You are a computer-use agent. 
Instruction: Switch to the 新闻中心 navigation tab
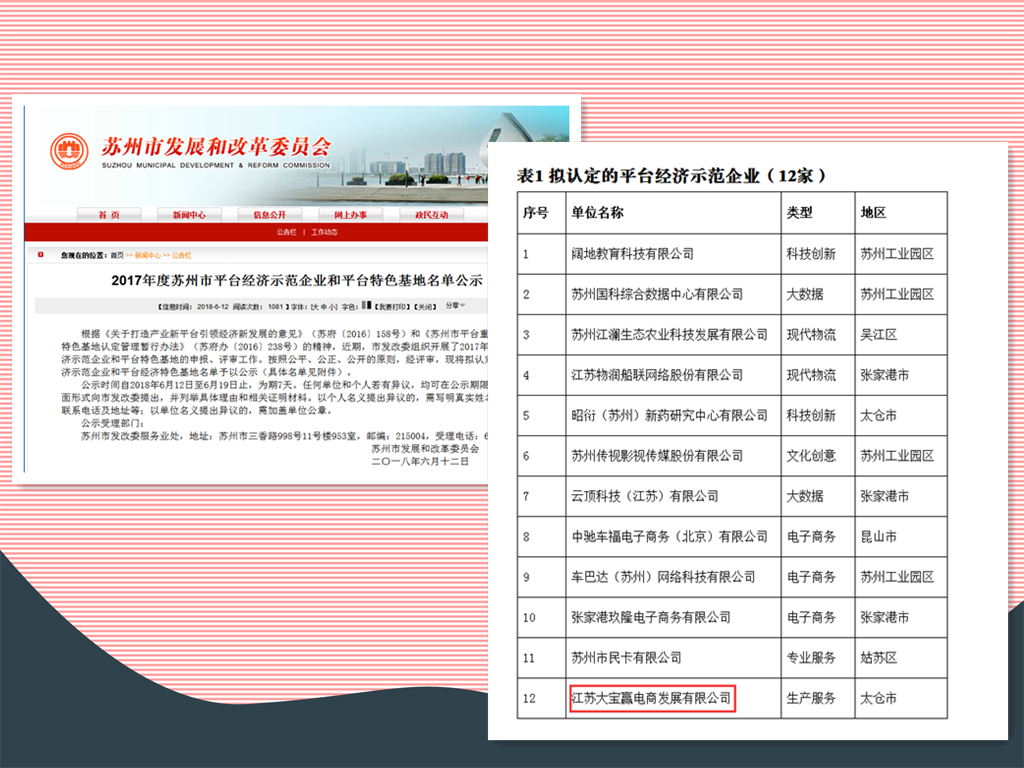click(x=189, y=215)
